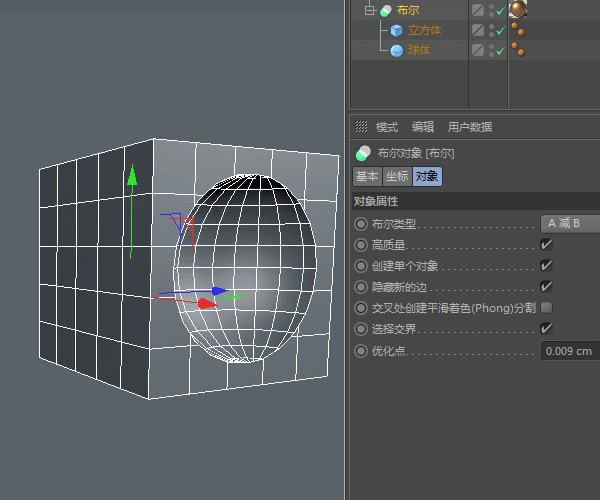The width and height of the screenshot is (600, 500).
Task: Uncheck the 高质量 checkbox
Action: [x=546, y=244]
